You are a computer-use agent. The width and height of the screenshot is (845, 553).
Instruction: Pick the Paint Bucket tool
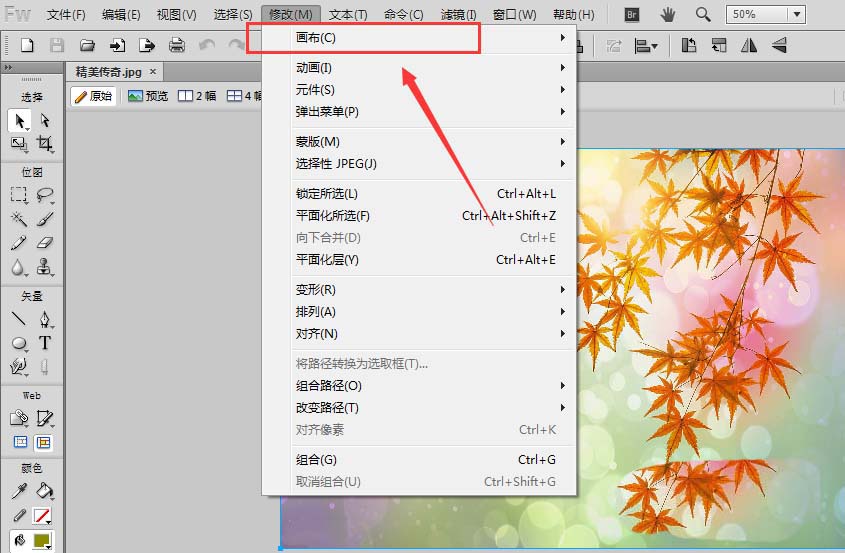(x=45, y=491)
